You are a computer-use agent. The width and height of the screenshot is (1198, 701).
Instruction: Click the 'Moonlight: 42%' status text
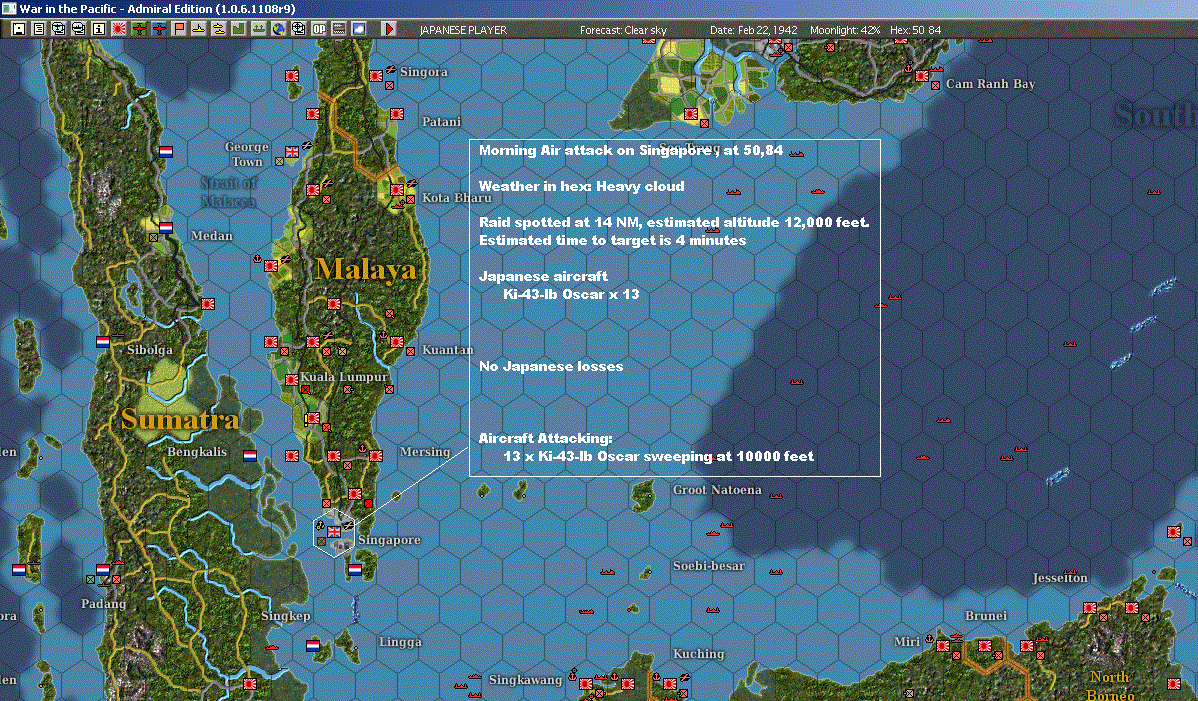[x=845, y=30]
